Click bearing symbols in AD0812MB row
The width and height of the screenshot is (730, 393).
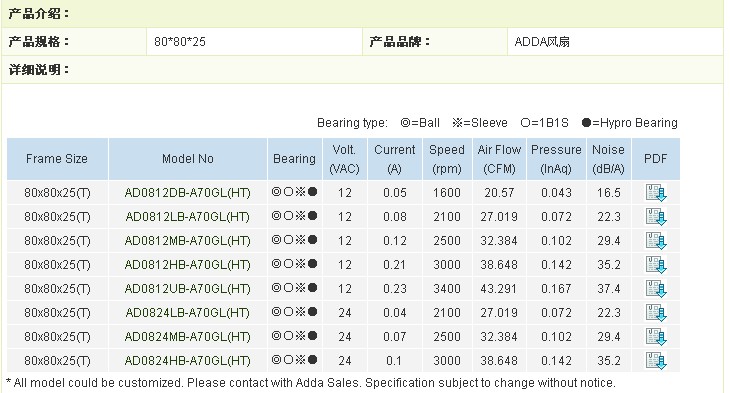pyautogui.click(x=294, y=239)
